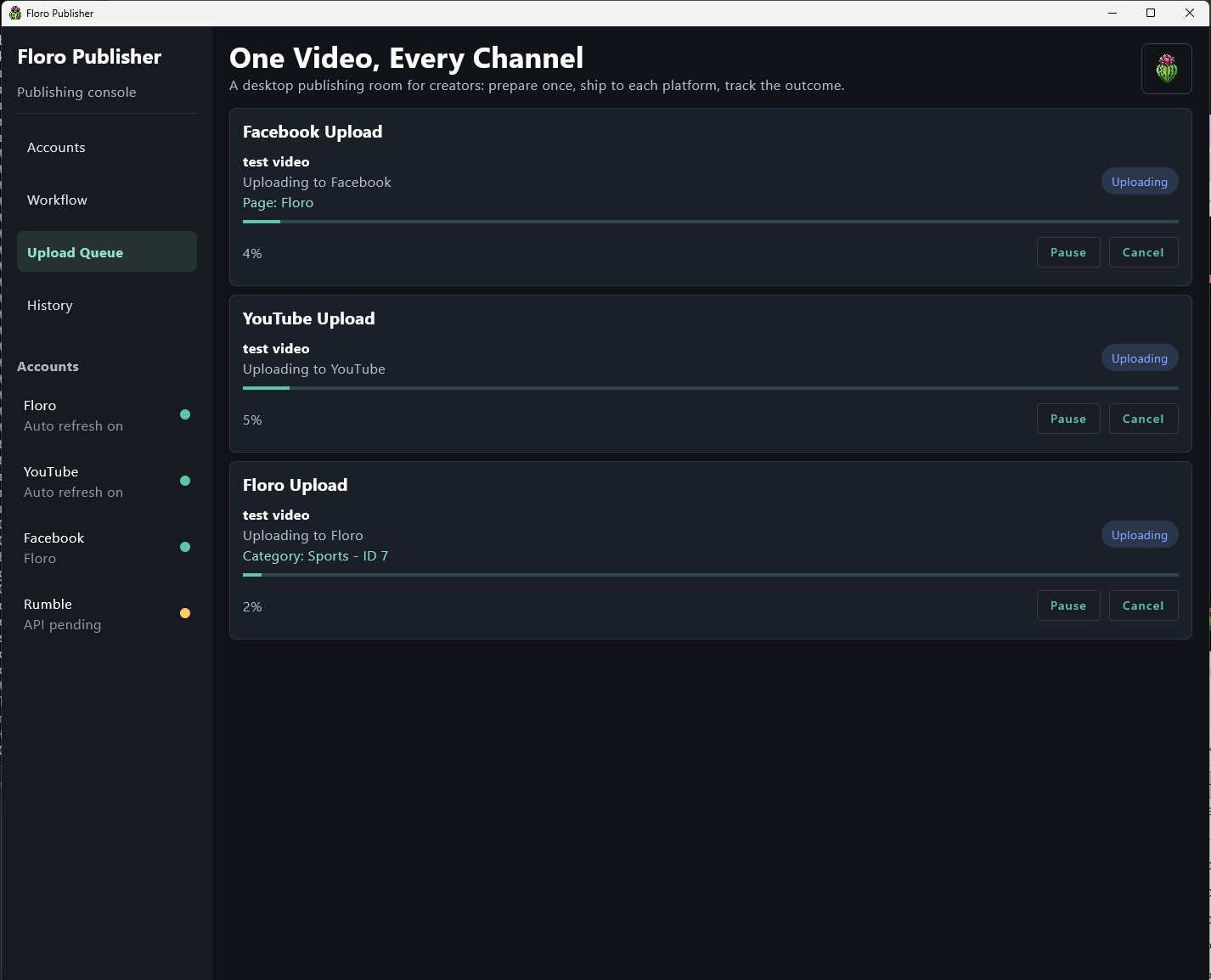Image resolution: width=1211 pixels, height=980 pixels.
Task: Click the YouTube Uploading status badge
Action: point(1140,358)
